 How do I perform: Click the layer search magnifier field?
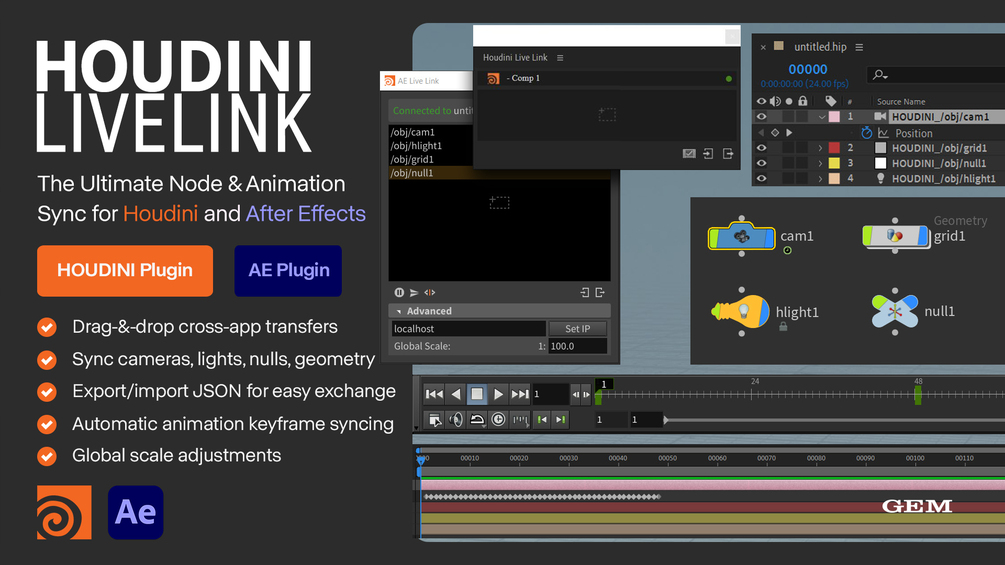[x=936, y=75]
